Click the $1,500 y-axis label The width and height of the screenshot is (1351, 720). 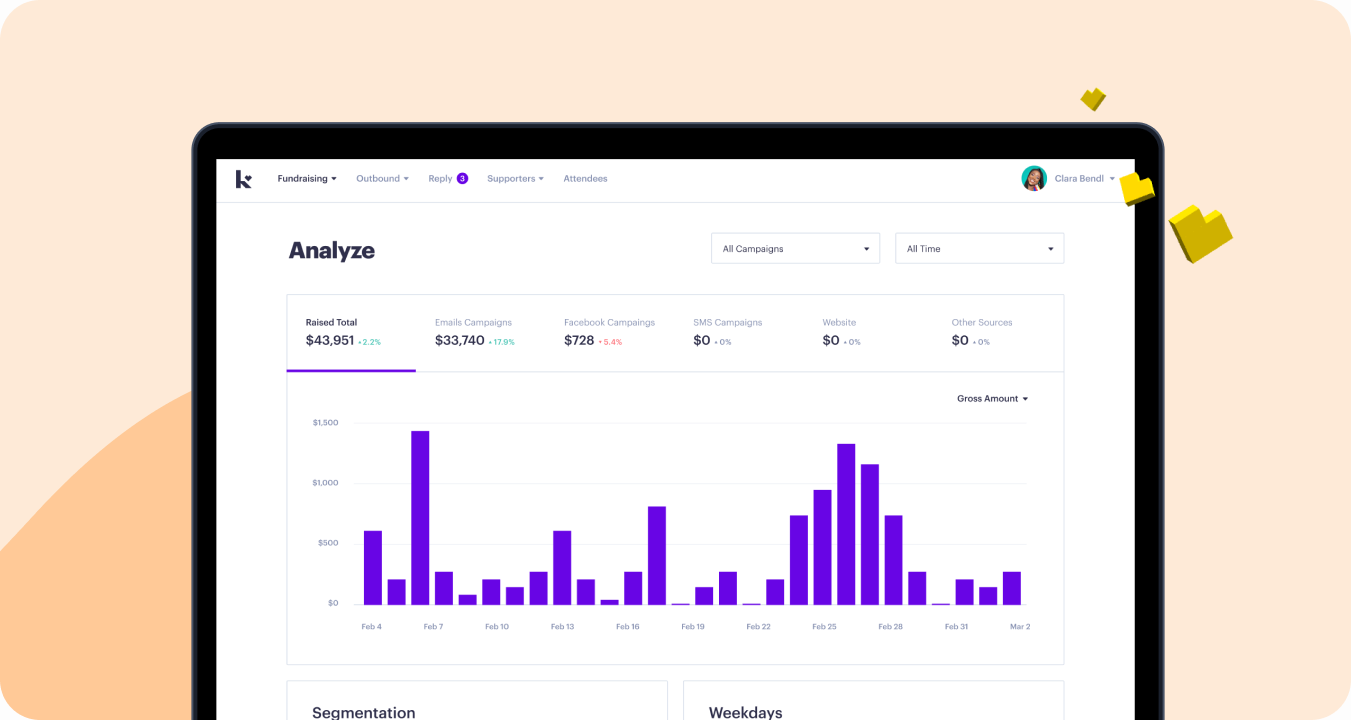click(325, 423)
